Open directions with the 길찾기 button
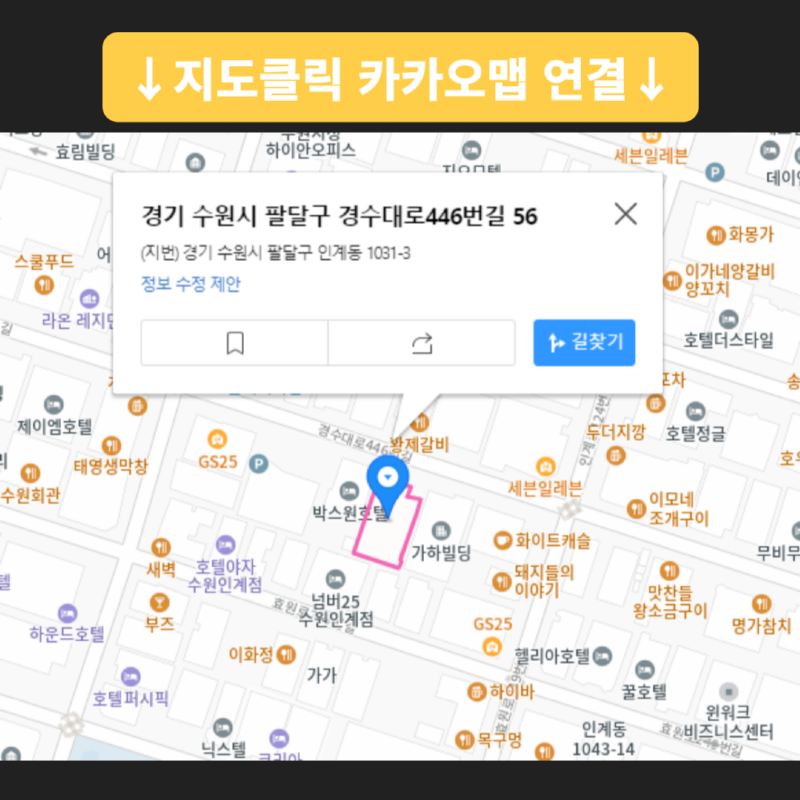The width and height of the screenshot is (800, 800). [x=584, y=342]
